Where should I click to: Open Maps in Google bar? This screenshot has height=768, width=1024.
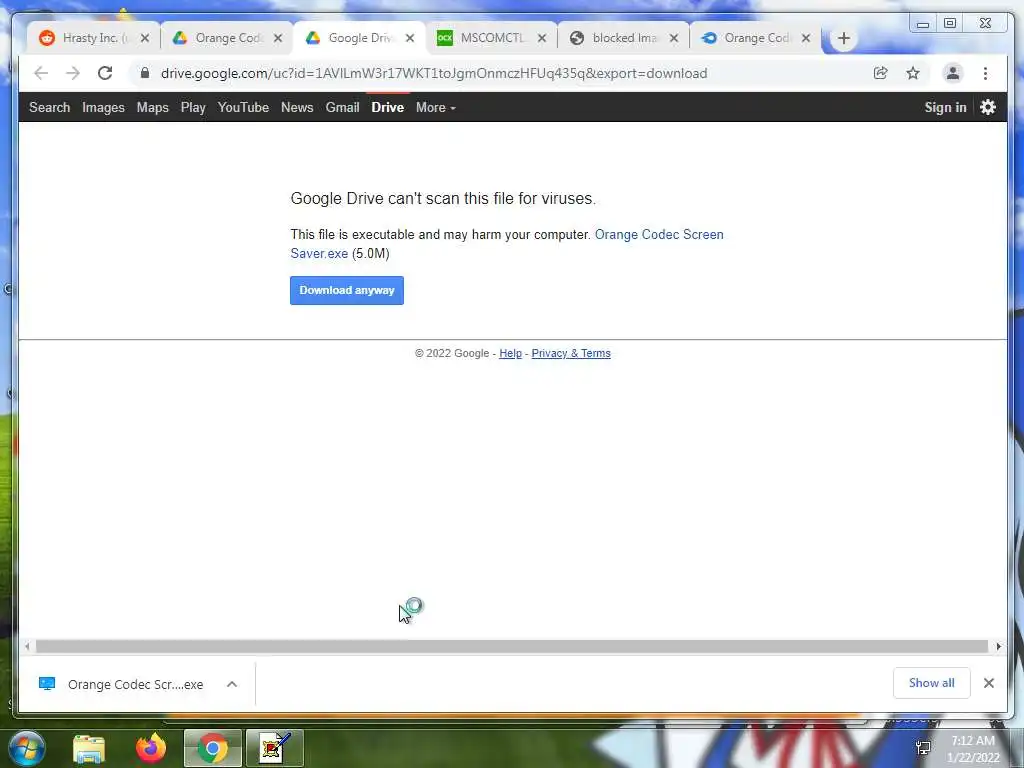pos(153,107)
